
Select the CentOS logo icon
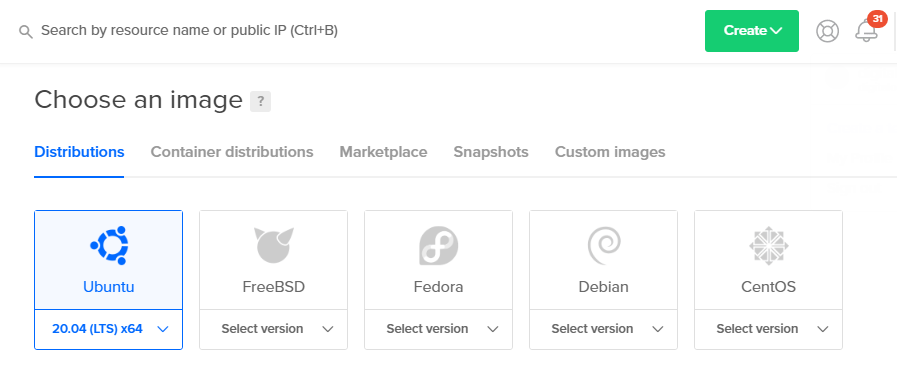click(768, 245)
